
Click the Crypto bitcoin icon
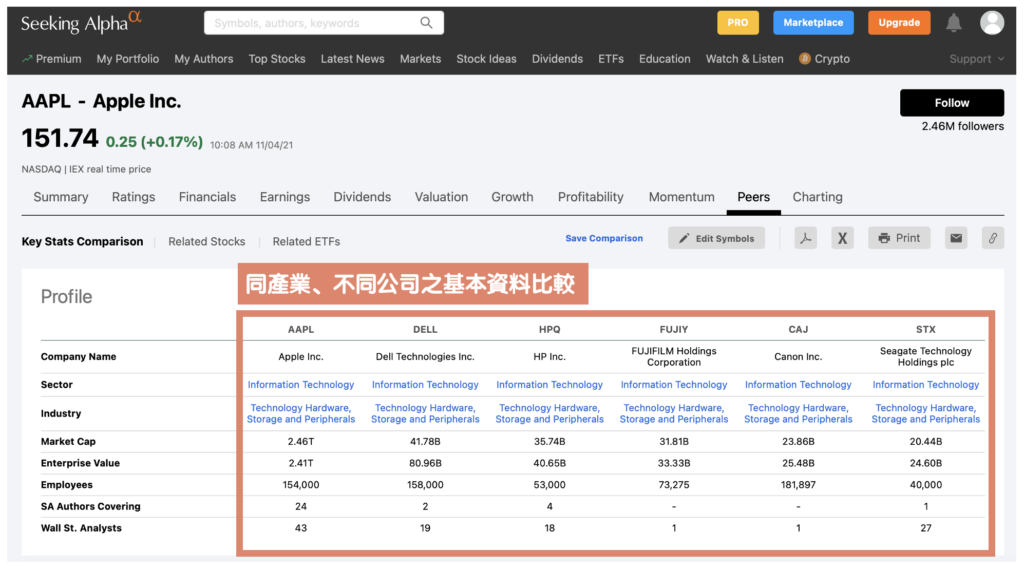click(805, 59)
